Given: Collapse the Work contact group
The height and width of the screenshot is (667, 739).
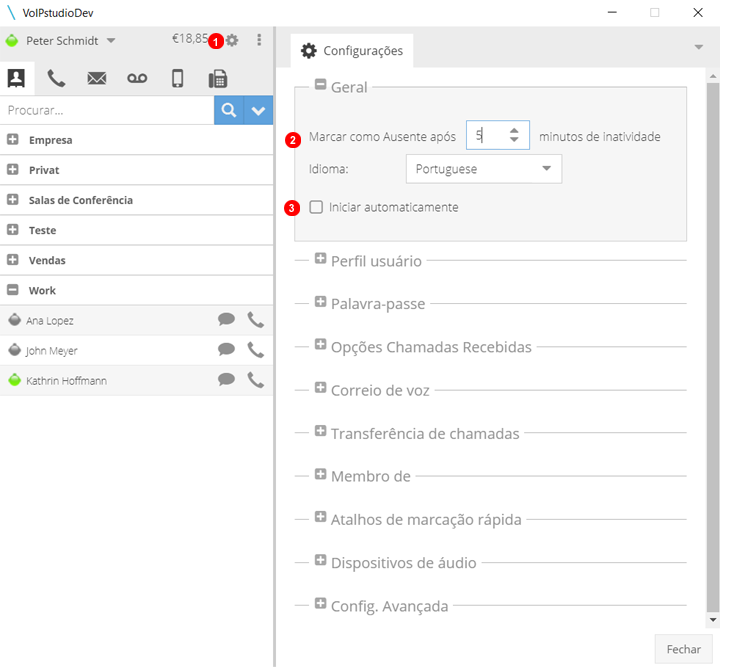Looking at the screenshot, I should click(13, 290).
